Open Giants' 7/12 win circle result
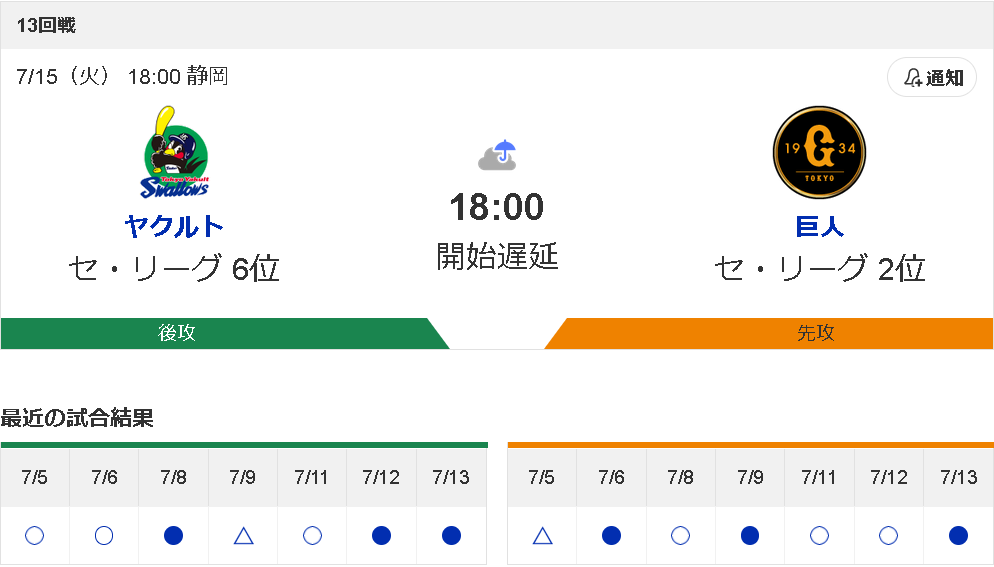Image resolution: width=994 pixels, height=567 pixels. point(888,536)
